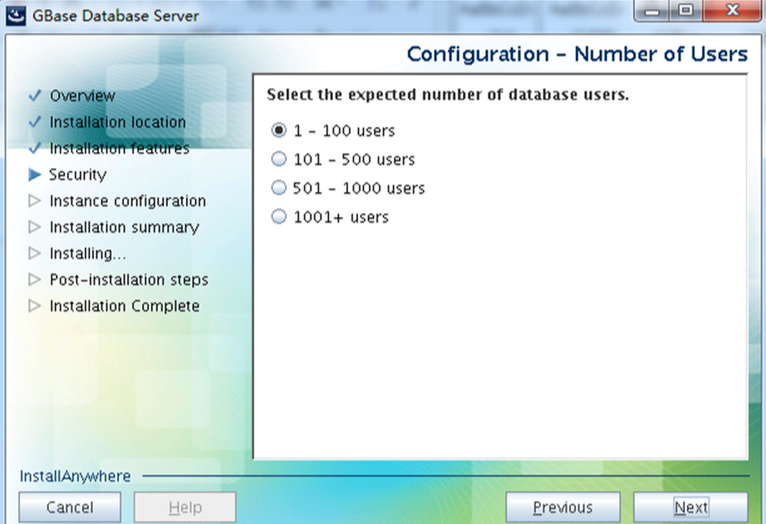Click the checkmark beside Installation location
Viewport: 766px width, 524px height.
(x=35, y=122)
